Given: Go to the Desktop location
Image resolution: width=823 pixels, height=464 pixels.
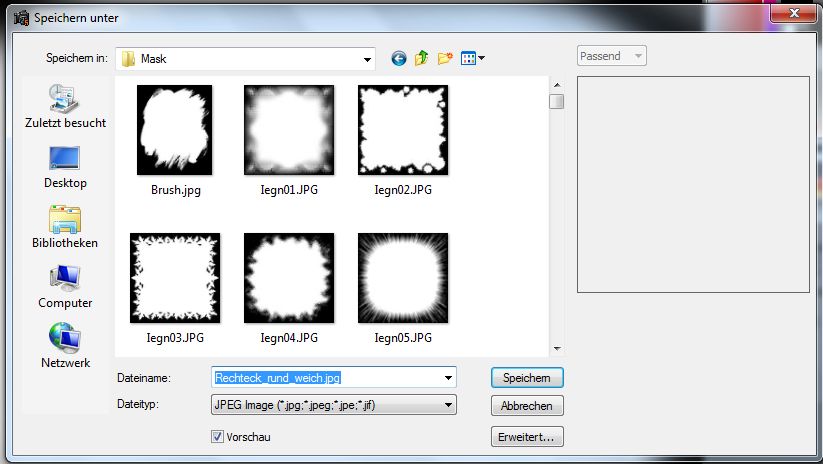Looking at the screenshot, I should point(66,168).
